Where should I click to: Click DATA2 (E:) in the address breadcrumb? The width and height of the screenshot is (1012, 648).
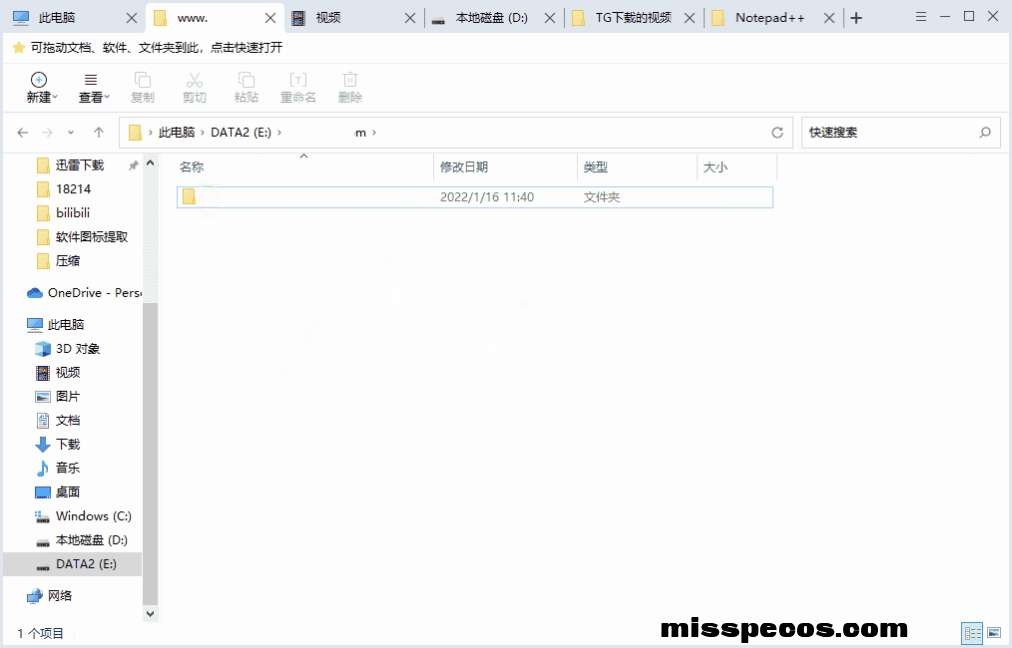241,132
